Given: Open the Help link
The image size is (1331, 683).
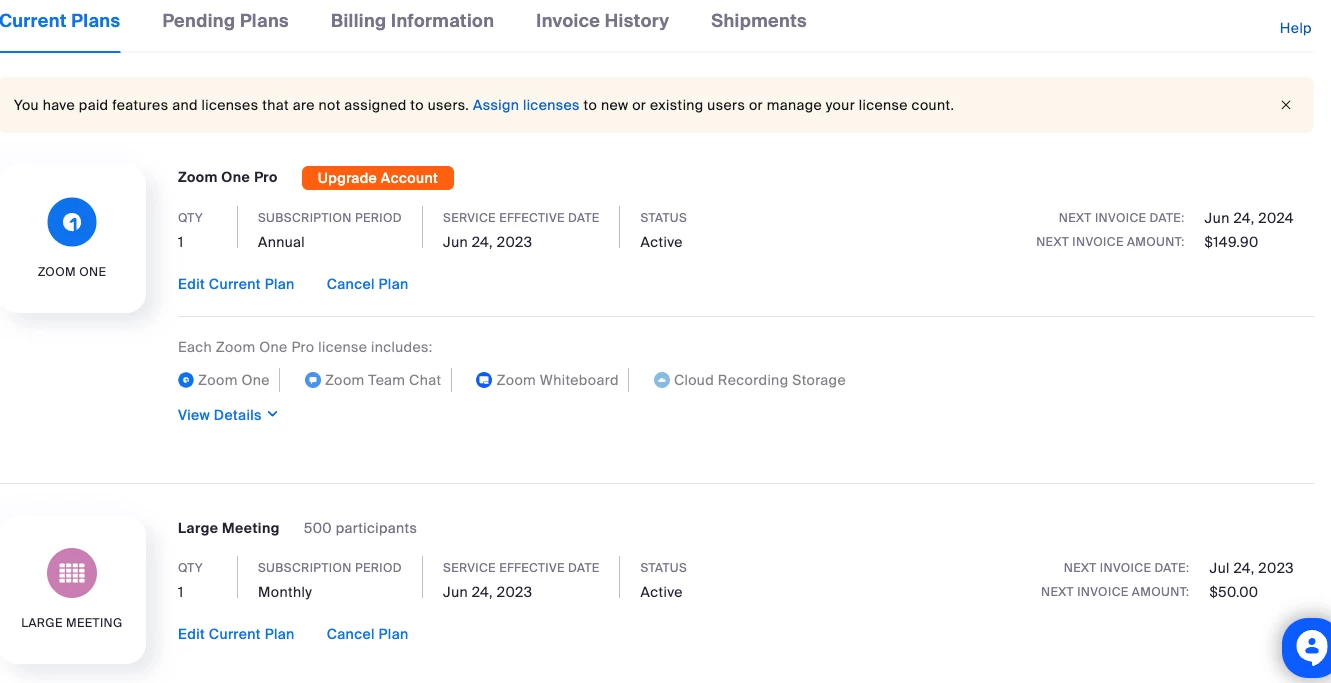Looking at the screenshot, I should click(1295, 28).
